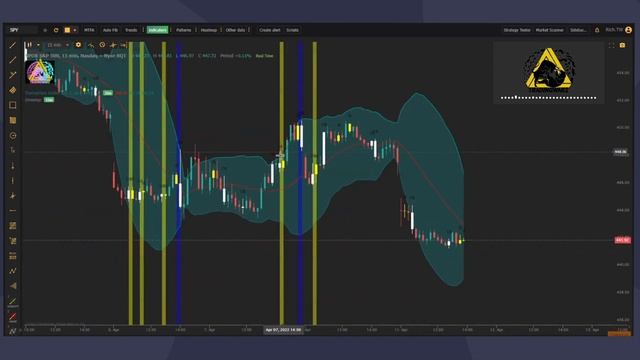Viewport: 640px width, 360px height.
Task: Open the layout dropdown arrow beside orange square
Action: coord(75,30)
